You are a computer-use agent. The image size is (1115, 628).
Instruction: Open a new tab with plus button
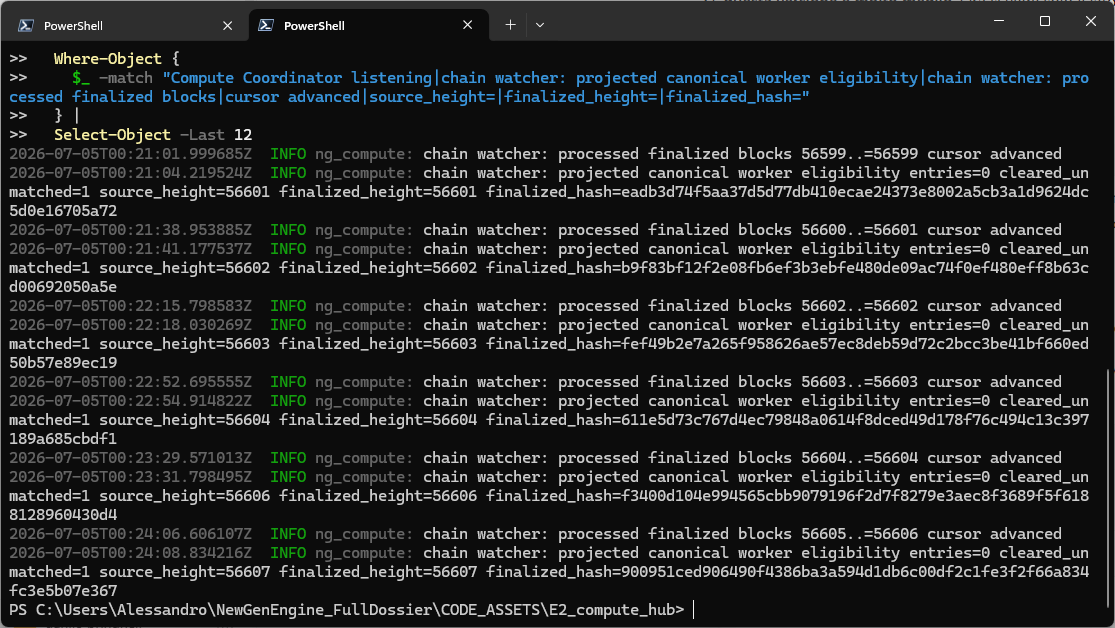(510, 25)
